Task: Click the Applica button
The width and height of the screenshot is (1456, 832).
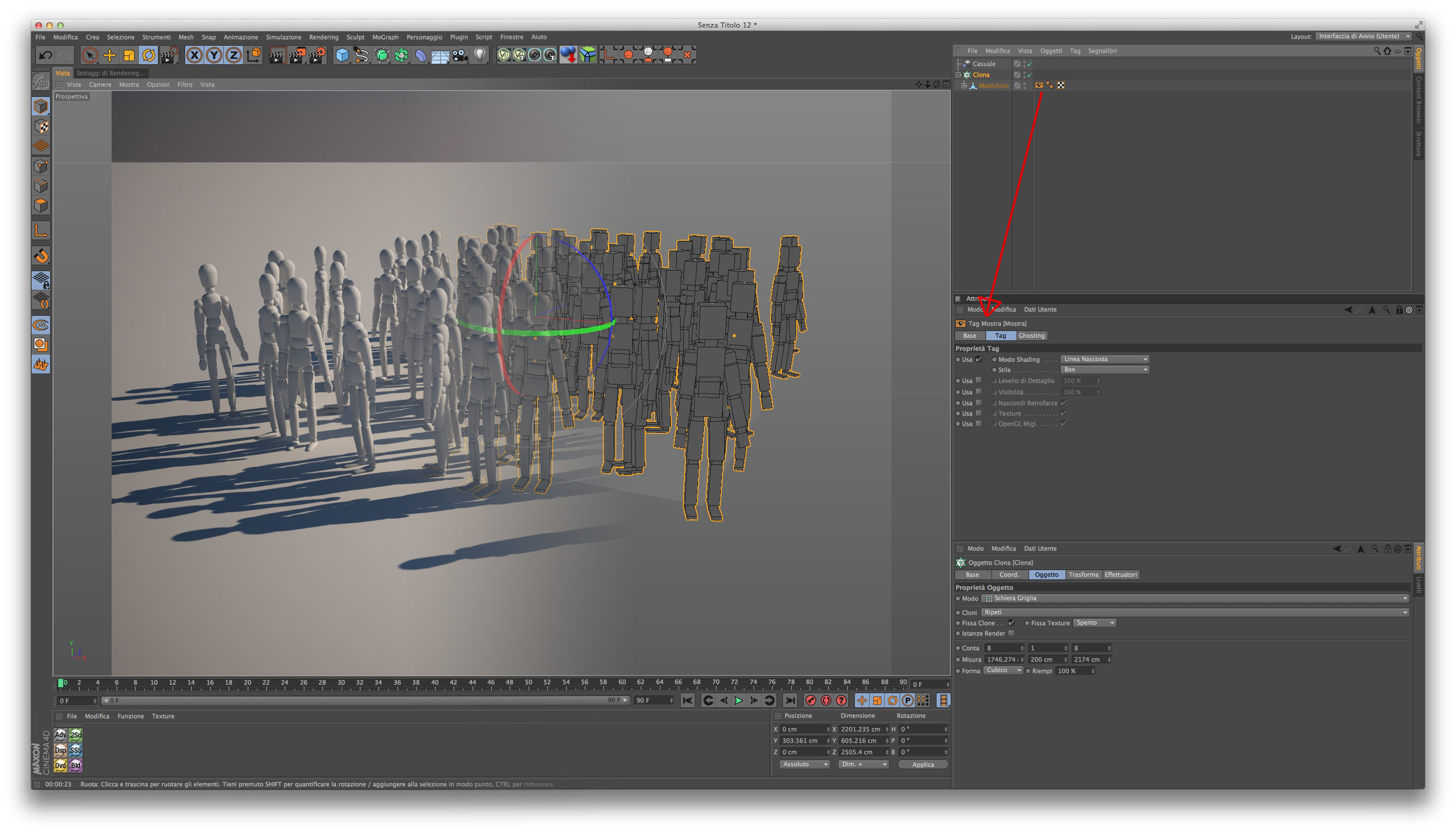Action: 922,764
